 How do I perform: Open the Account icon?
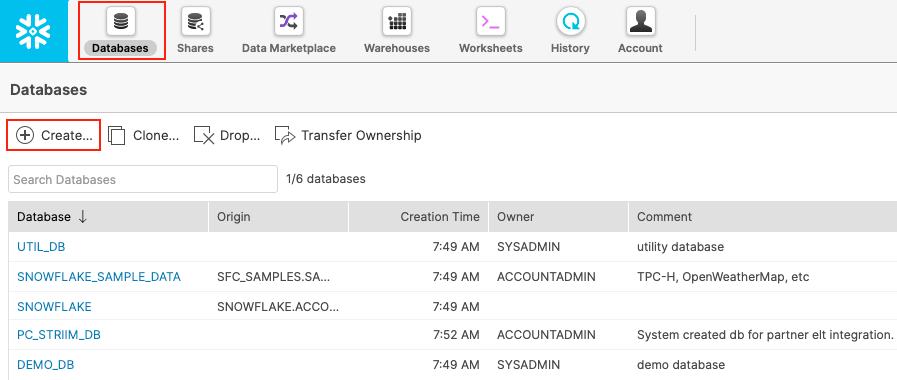point(641,21)
